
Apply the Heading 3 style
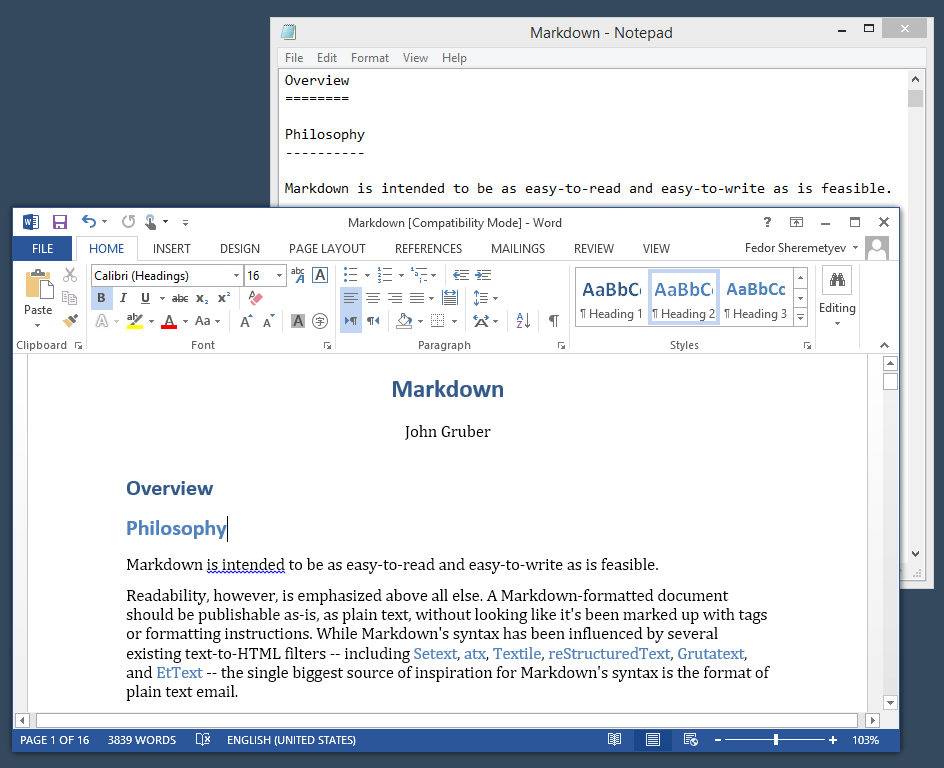pyautogui.click(x=755, y=295)
